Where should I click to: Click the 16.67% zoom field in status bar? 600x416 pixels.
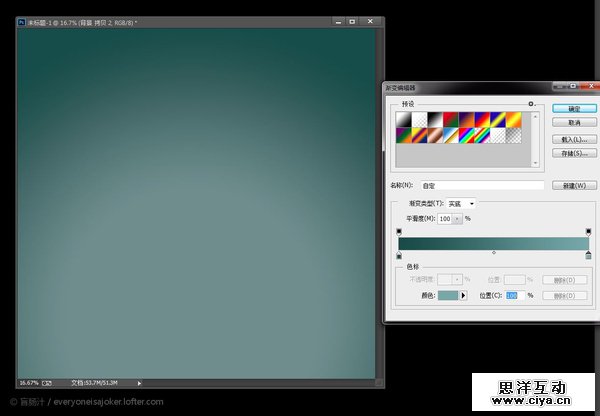[29, 383]
